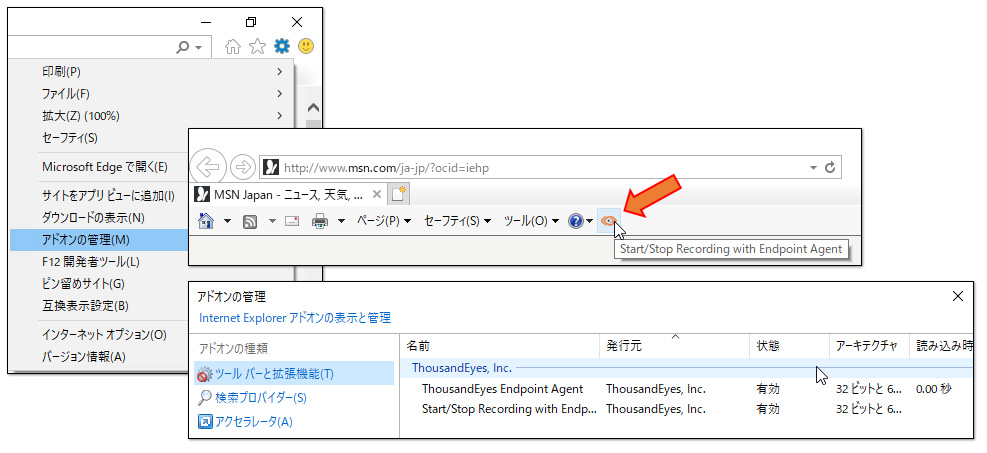The width and height of the screenshot is (987, 453).
Task: Click the Favorites star icon
Action: coord(257,46)
